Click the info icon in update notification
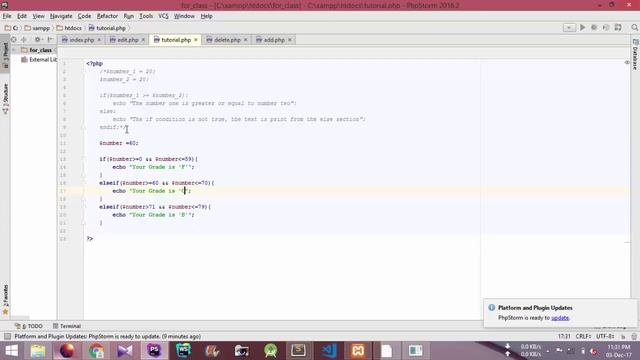The image size is (640, 360). [x=491, y=308]
